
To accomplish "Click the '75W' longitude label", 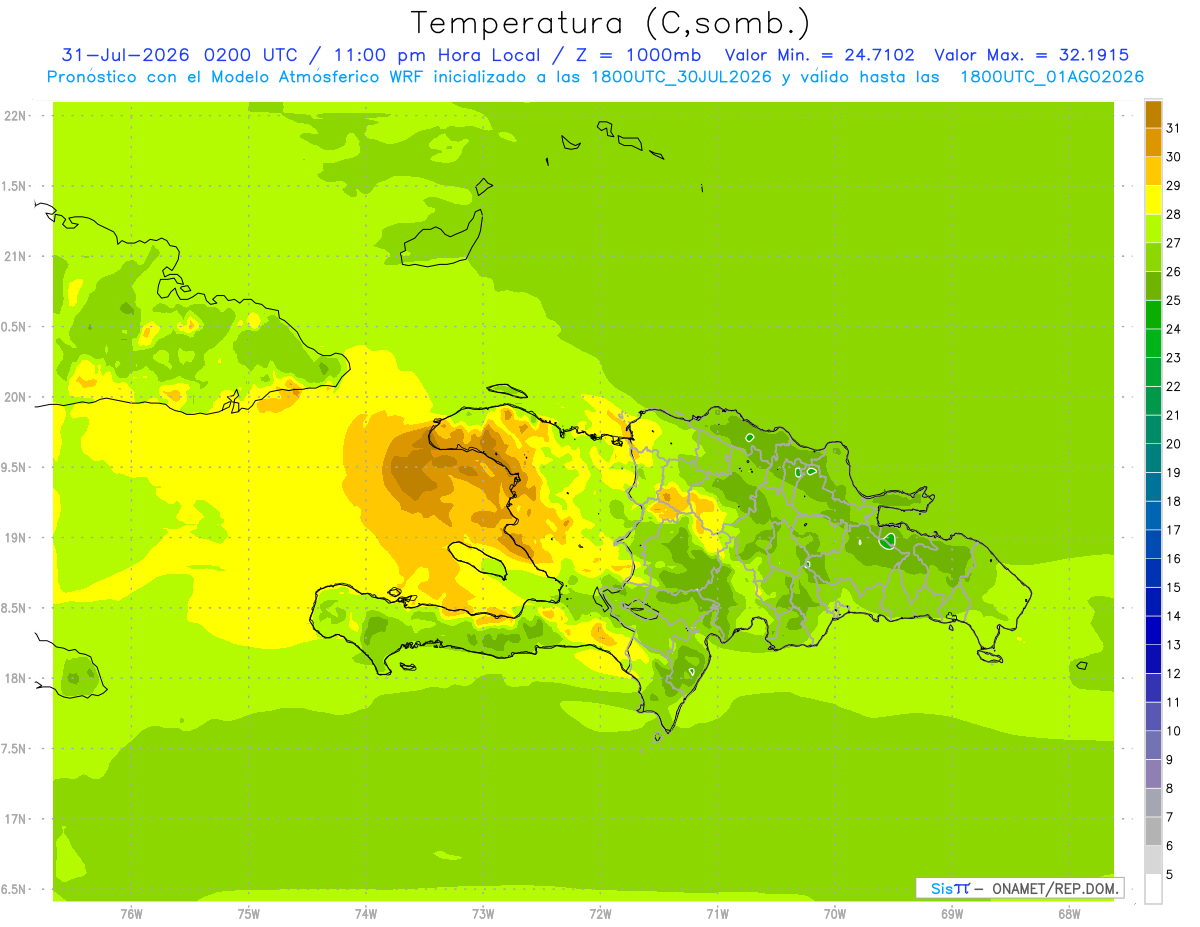I will 248,914.
